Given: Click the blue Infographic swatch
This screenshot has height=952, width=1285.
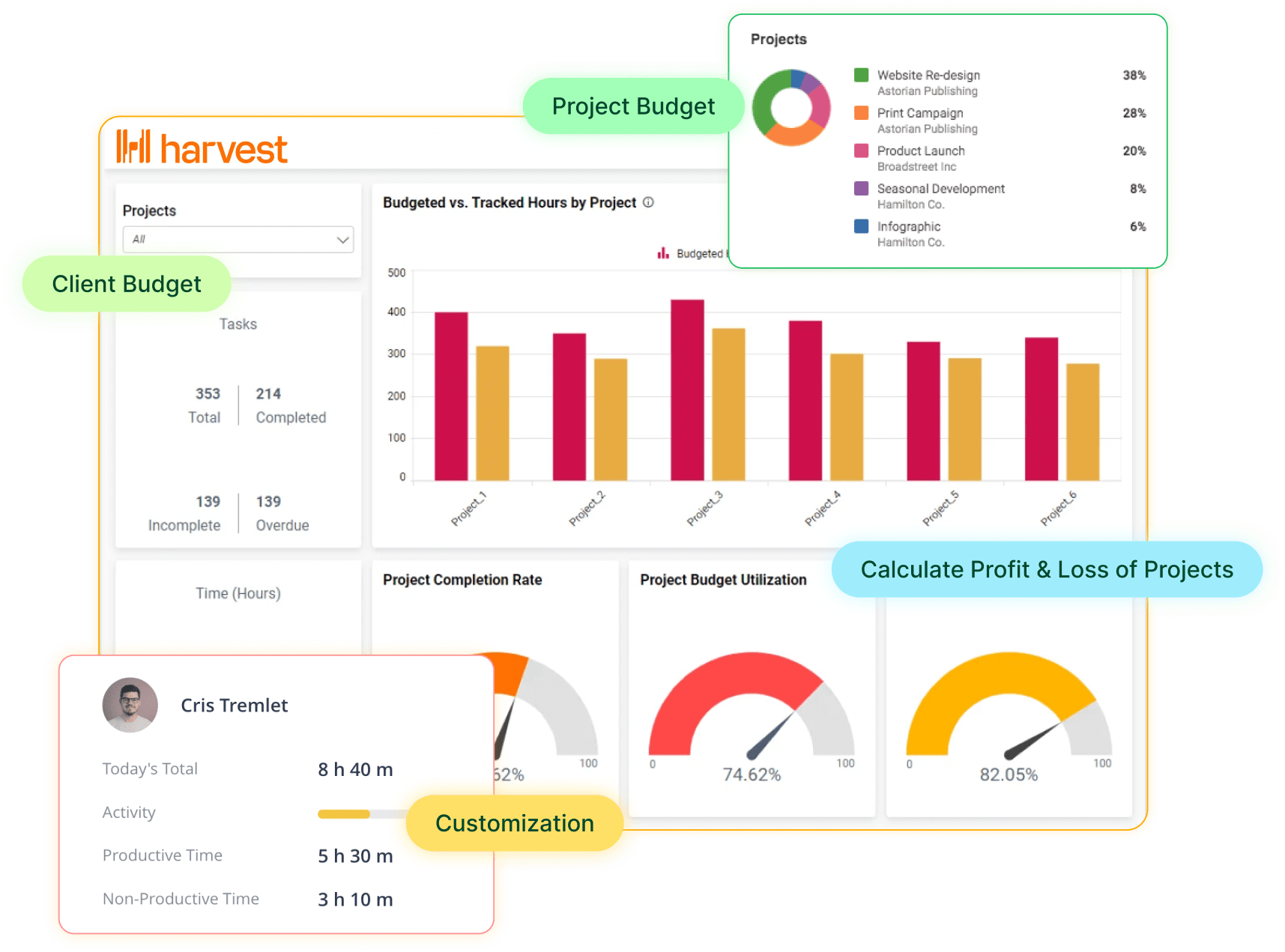Looking at the screenshot, I should coord(862,226).
